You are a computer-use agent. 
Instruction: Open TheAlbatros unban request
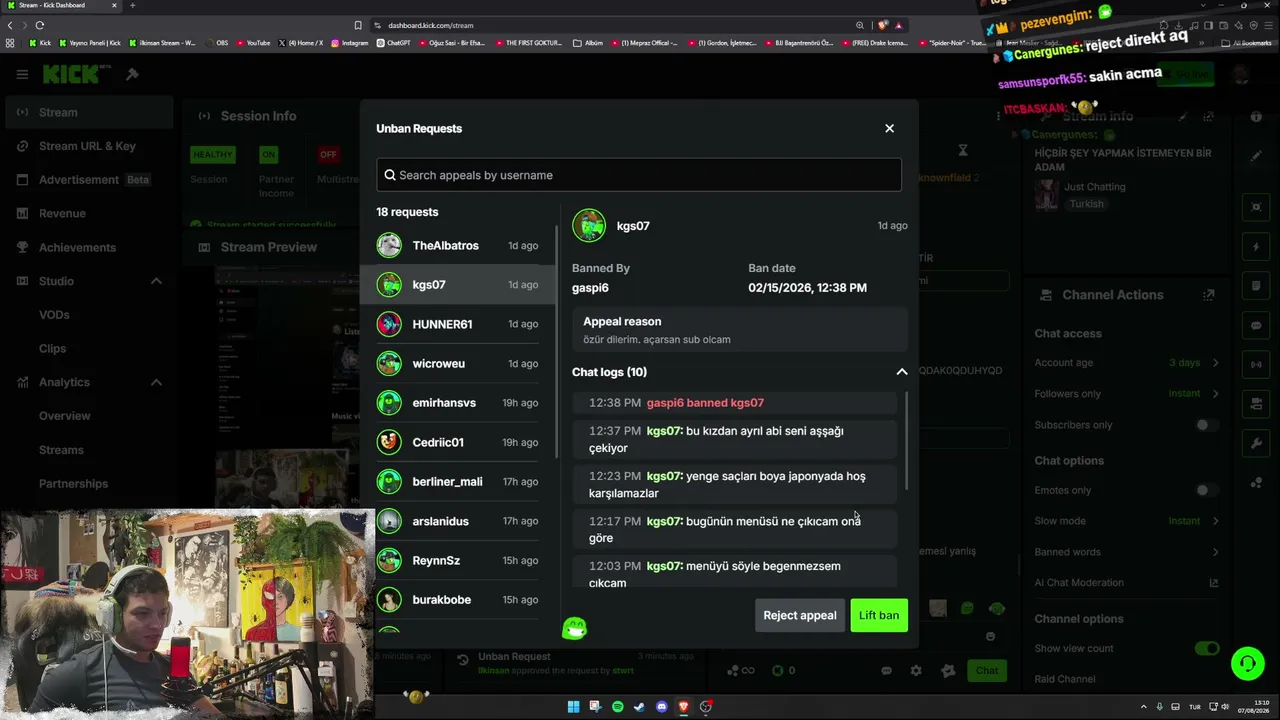pyautogui.click(x=457, y=245)
